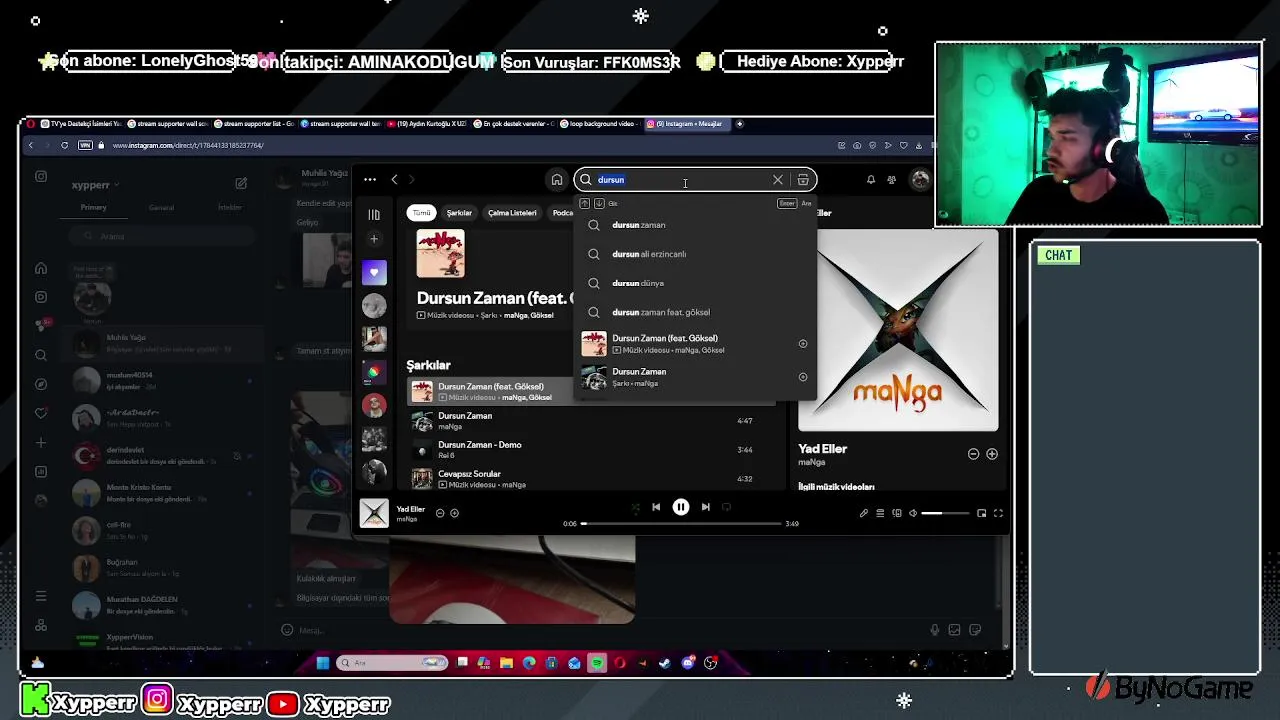The height and width of the screenshot is (720, 1280).
Task: Open Liked Songs heart playlist
Action: coord(374,272)
